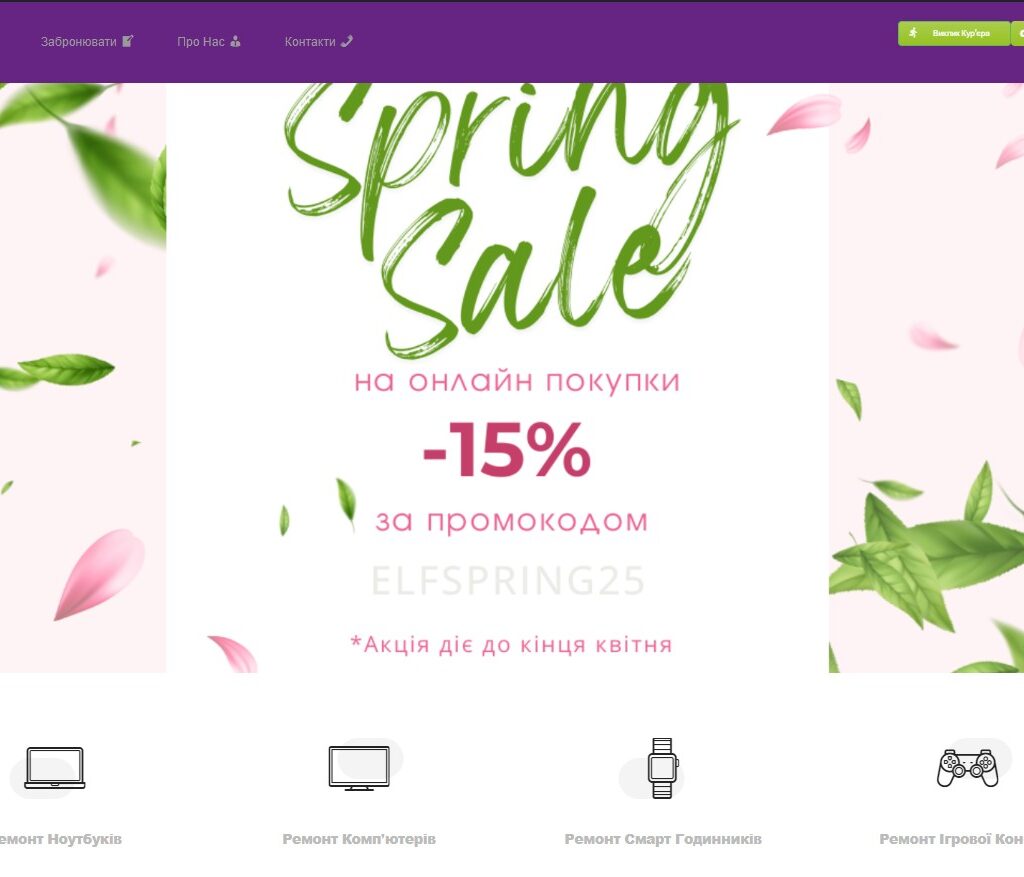Open the Ремонт Комп'ютерів link
Image resolution: width=1024 pixels, height=877 pixels.
click(x=359, y=838)
